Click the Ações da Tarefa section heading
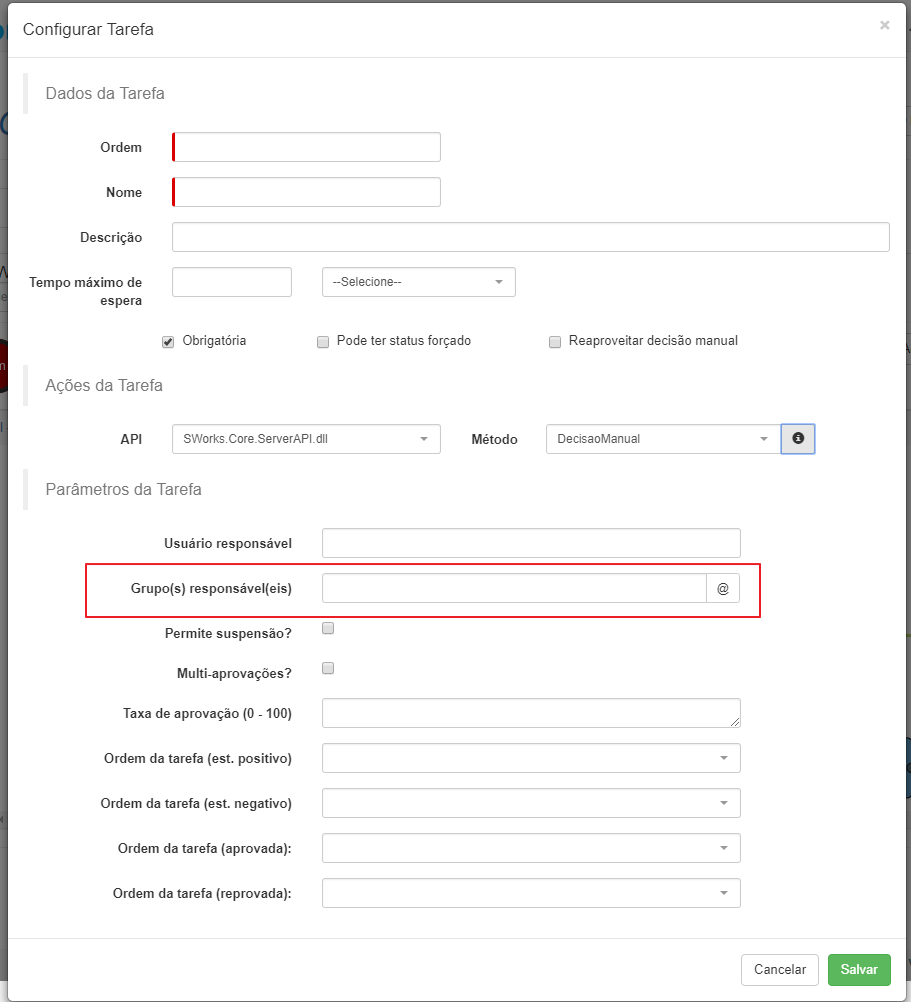 click(x=103, y=385)
